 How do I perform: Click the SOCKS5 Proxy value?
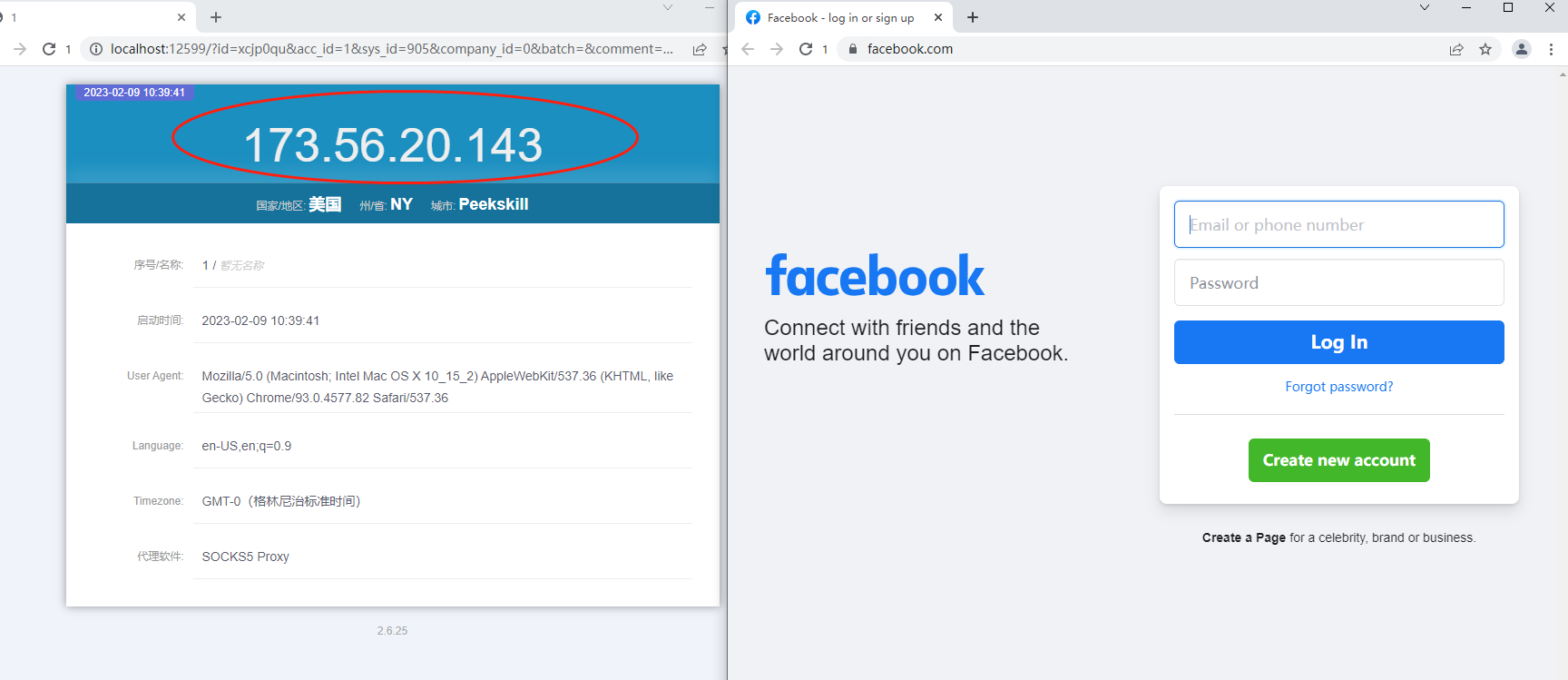pos(246,557)
